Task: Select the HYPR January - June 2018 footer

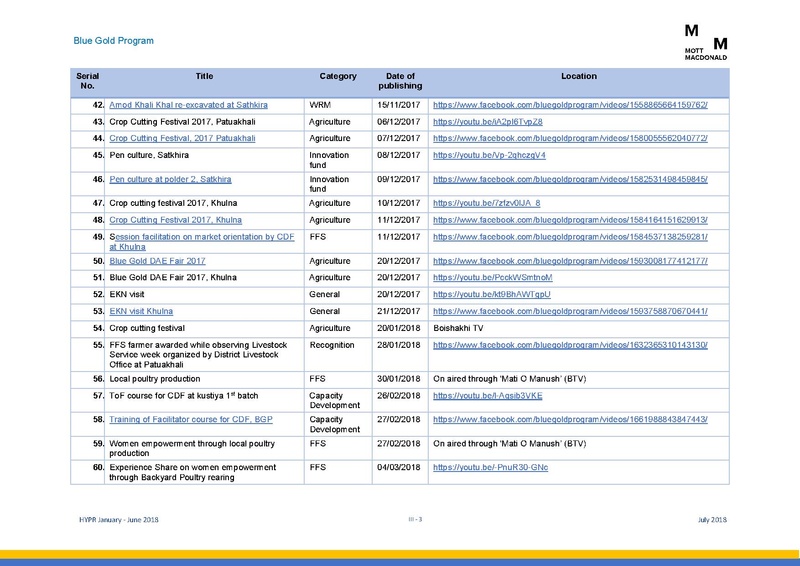Action: [x=118, y=520]
